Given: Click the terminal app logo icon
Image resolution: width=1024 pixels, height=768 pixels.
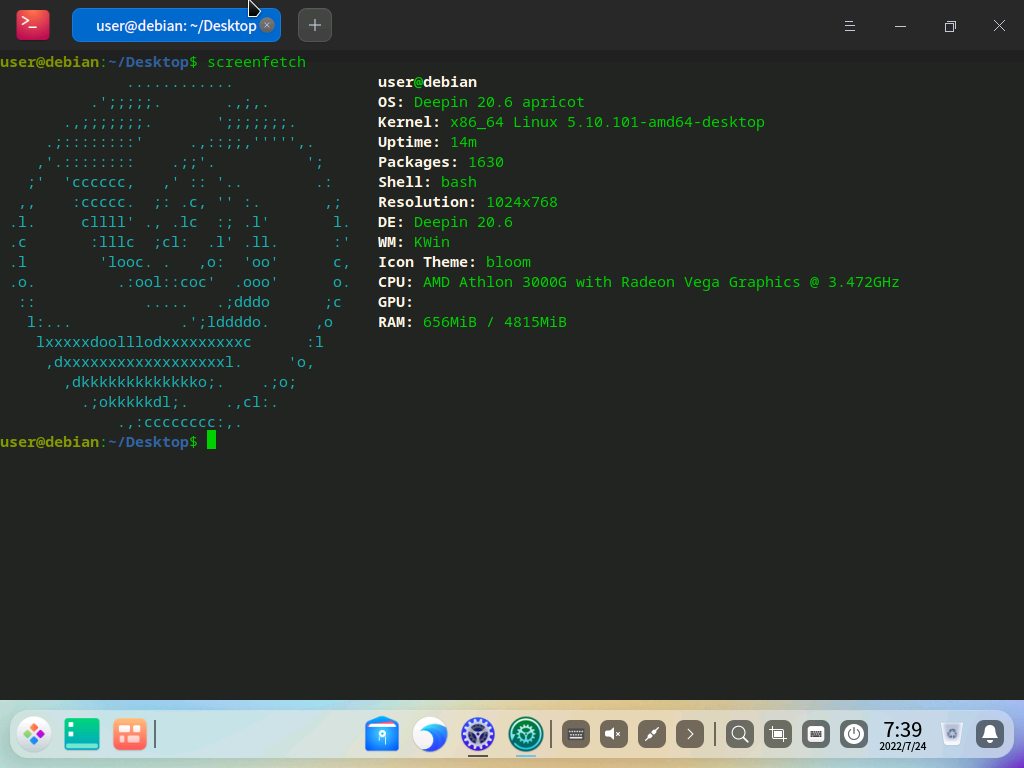Looking at the screenshot, I should pos(33,25).
